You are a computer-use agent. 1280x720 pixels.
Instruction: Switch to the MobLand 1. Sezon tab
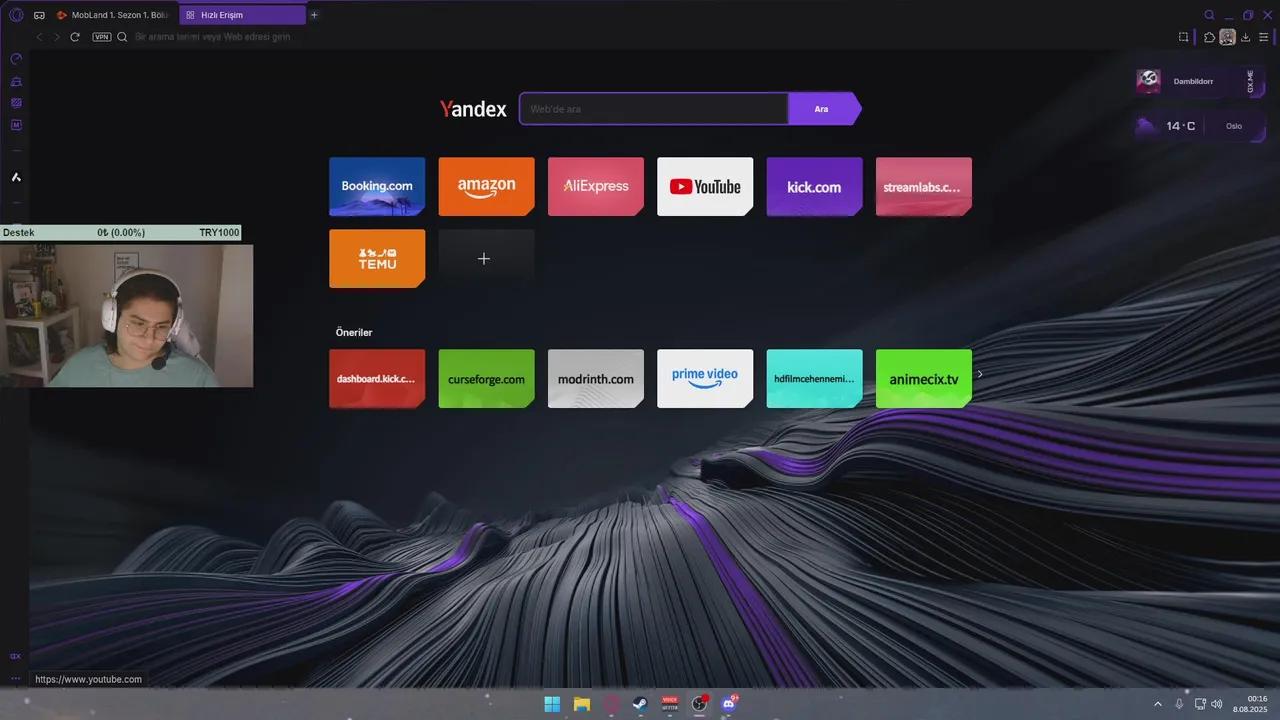[x=113, y=15]
